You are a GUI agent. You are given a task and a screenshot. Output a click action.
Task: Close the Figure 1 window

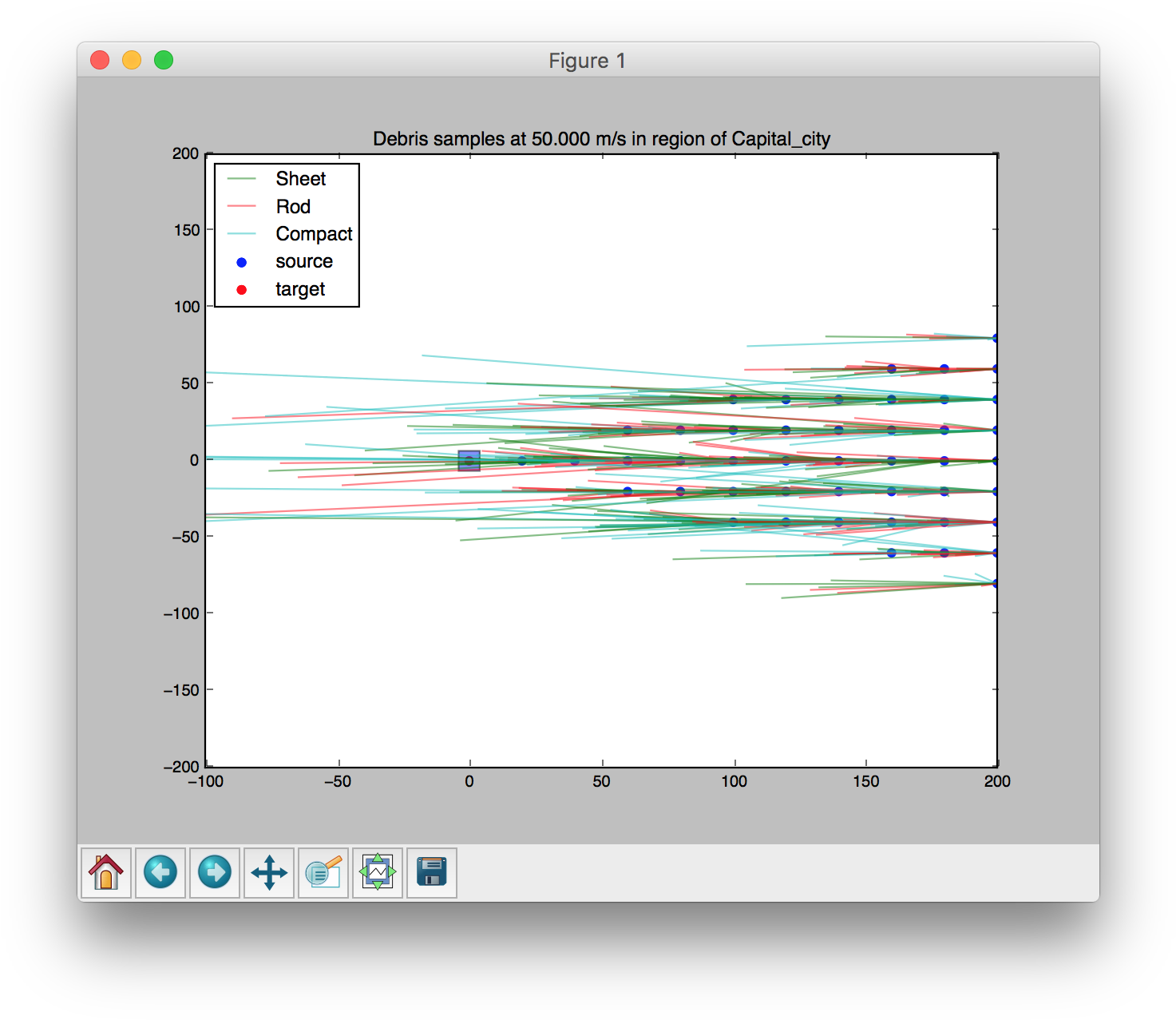point(100,60)
